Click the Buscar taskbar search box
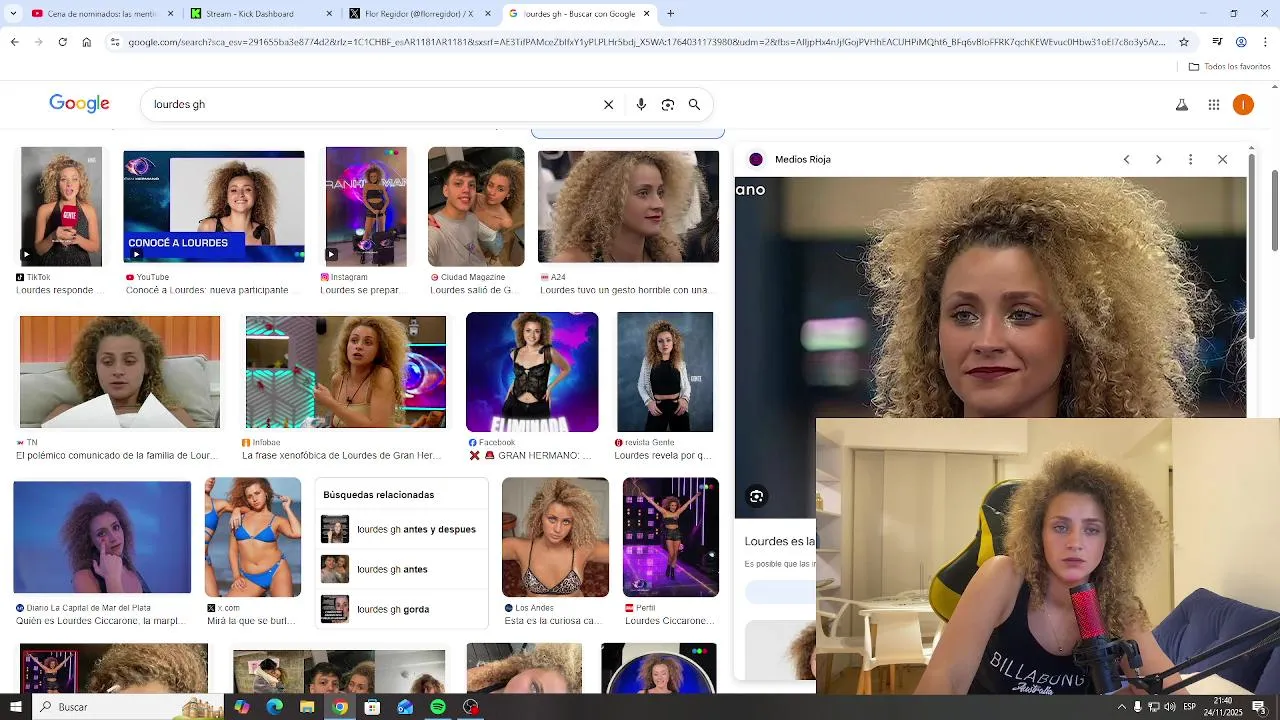Viewport: 1280px width, 720px height. (128, 707)
